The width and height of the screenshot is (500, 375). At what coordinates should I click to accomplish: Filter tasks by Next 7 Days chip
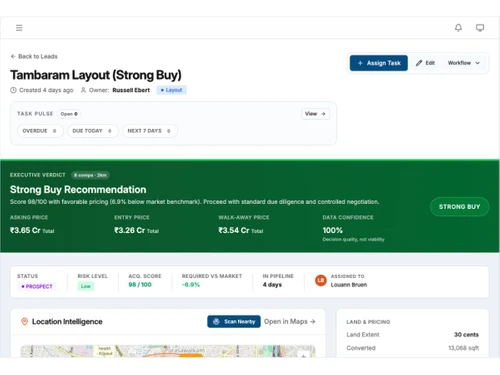coord(149,131)
